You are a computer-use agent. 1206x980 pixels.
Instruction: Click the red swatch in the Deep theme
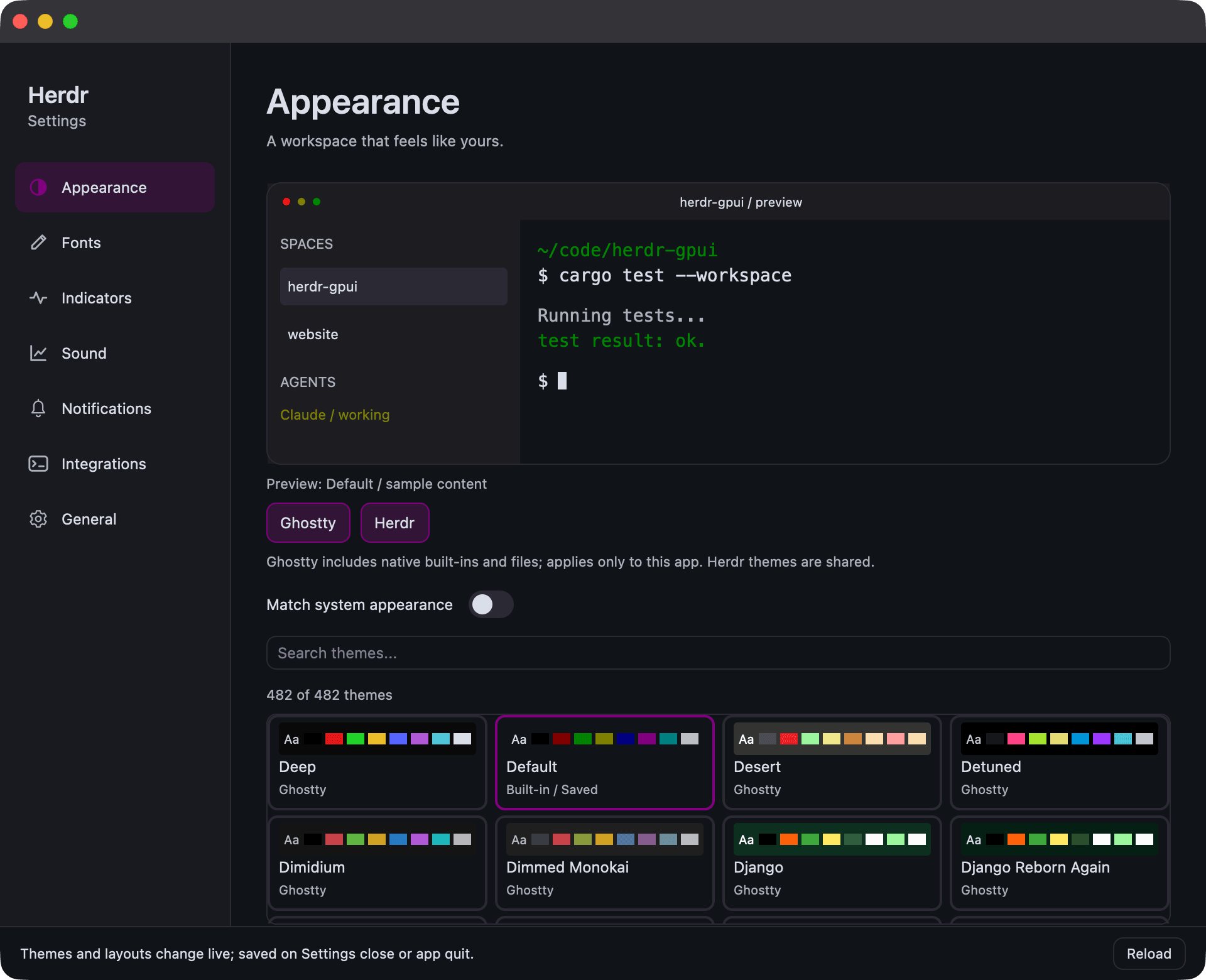(334, 739)
